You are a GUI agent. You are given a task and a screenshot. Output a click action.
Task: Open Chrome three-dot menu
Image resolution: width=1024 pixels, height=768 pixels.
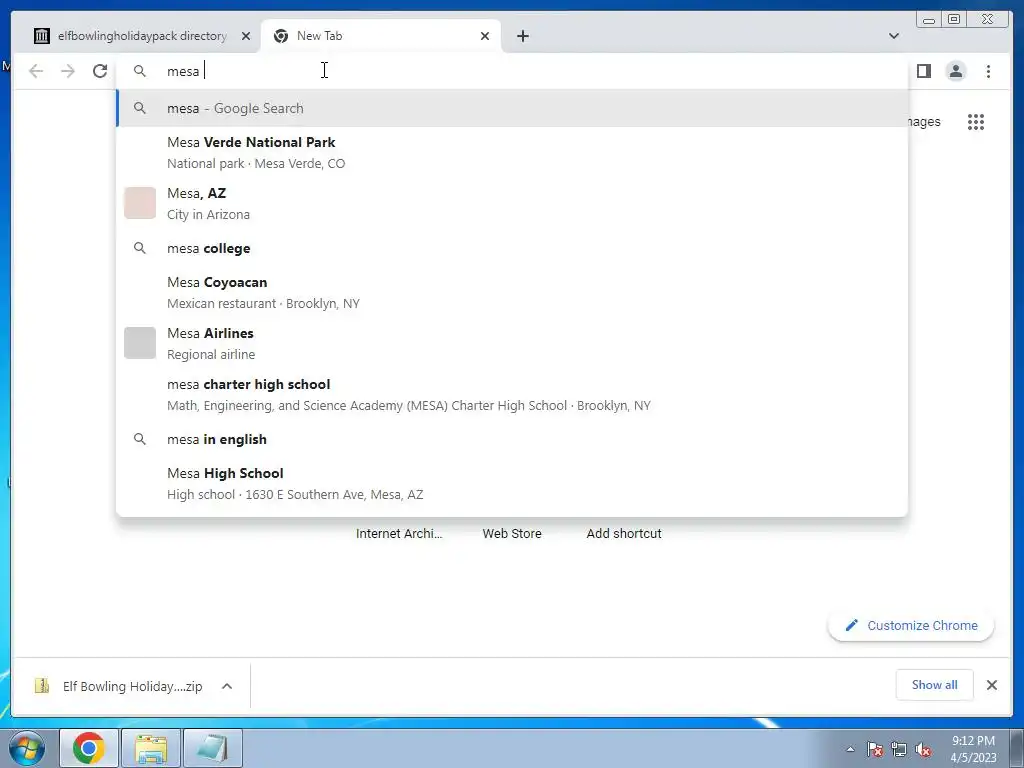coord(988,71)
